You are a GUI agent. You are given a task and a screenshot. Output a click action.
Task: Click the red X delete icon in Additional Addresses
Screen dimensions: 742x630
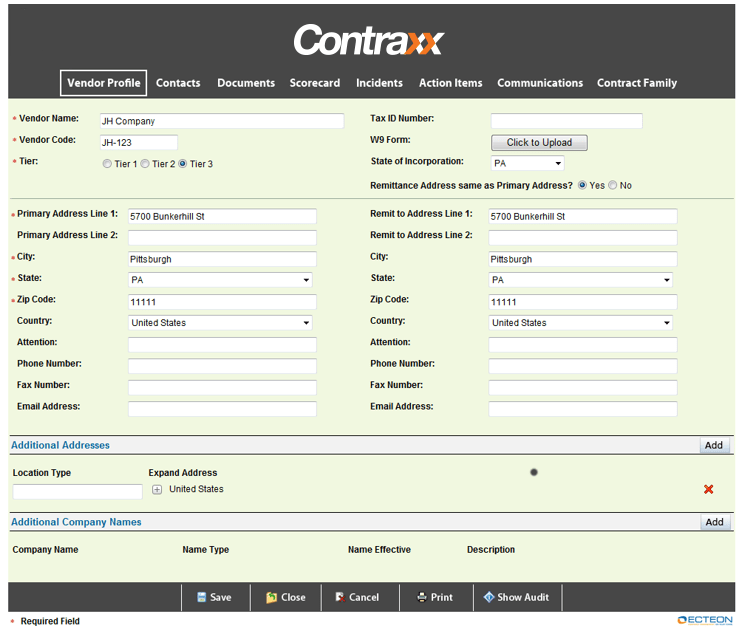click(x=708, y=489)
